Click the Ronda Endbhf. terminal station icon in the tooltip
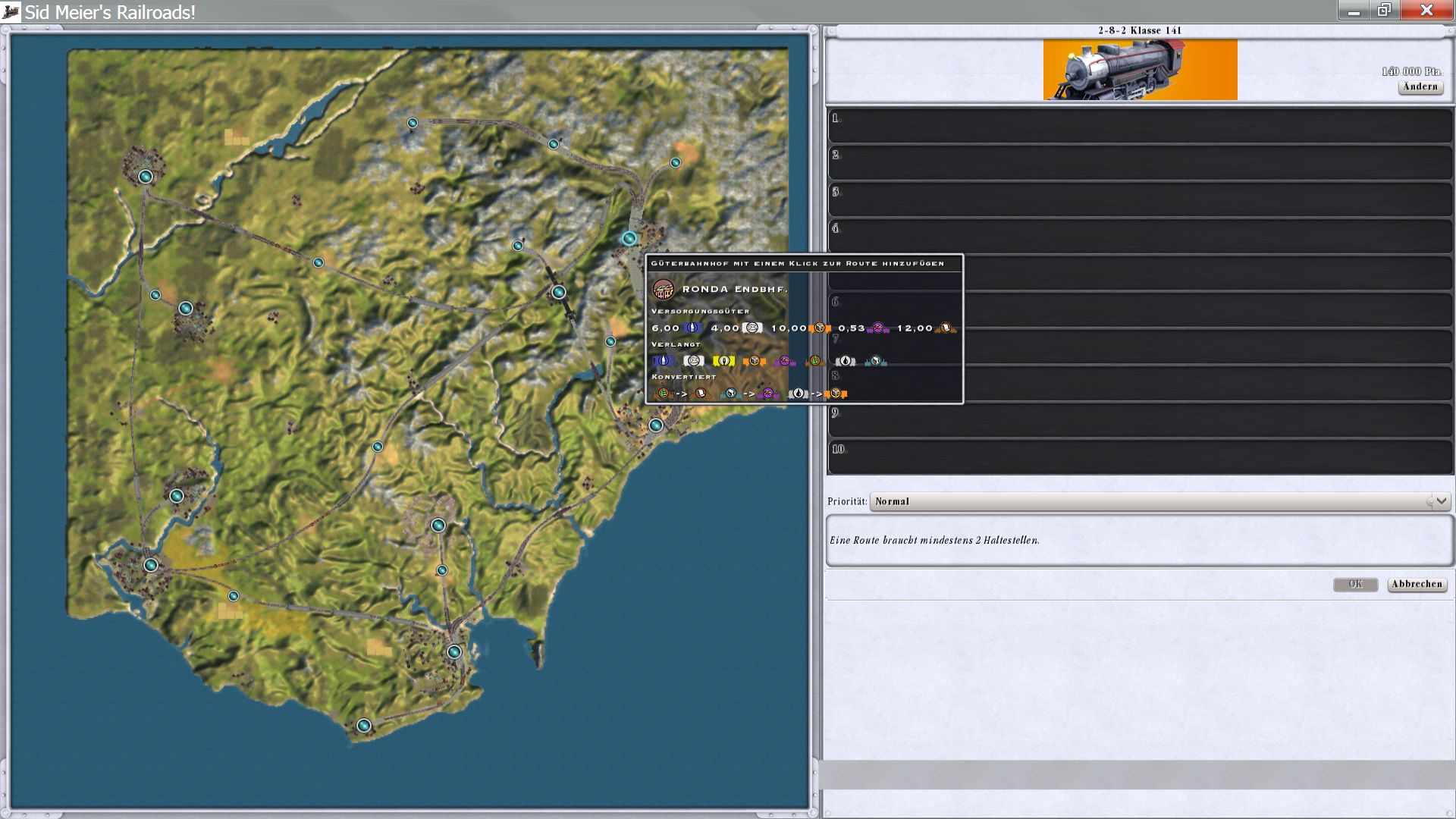 point(664,289)
